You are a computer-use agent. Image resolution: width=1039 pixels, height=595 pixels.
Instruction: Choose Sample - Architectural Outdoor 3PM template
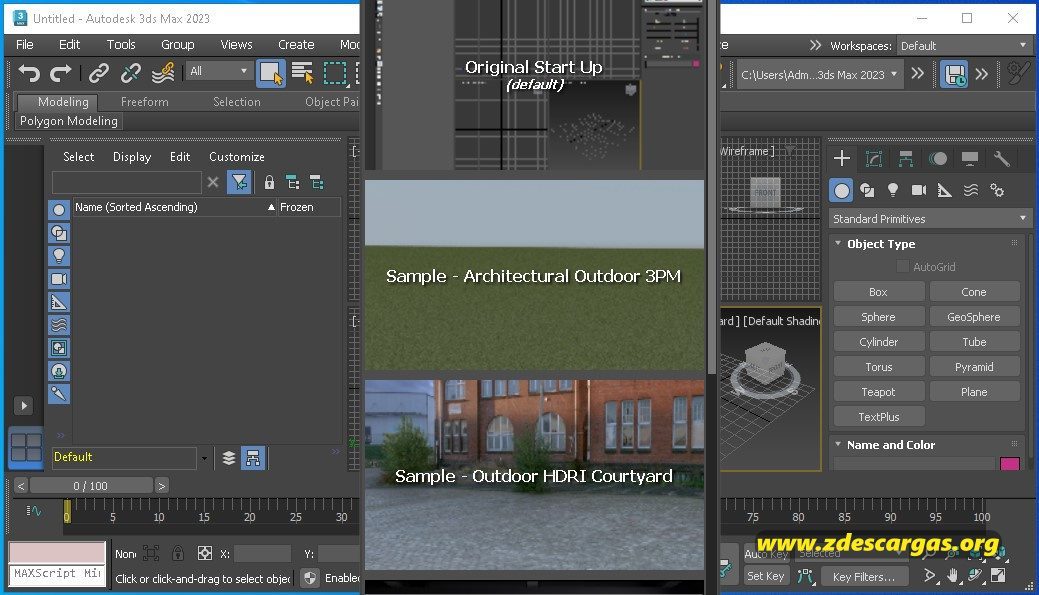pyautogui.click(x=535, y=275)
